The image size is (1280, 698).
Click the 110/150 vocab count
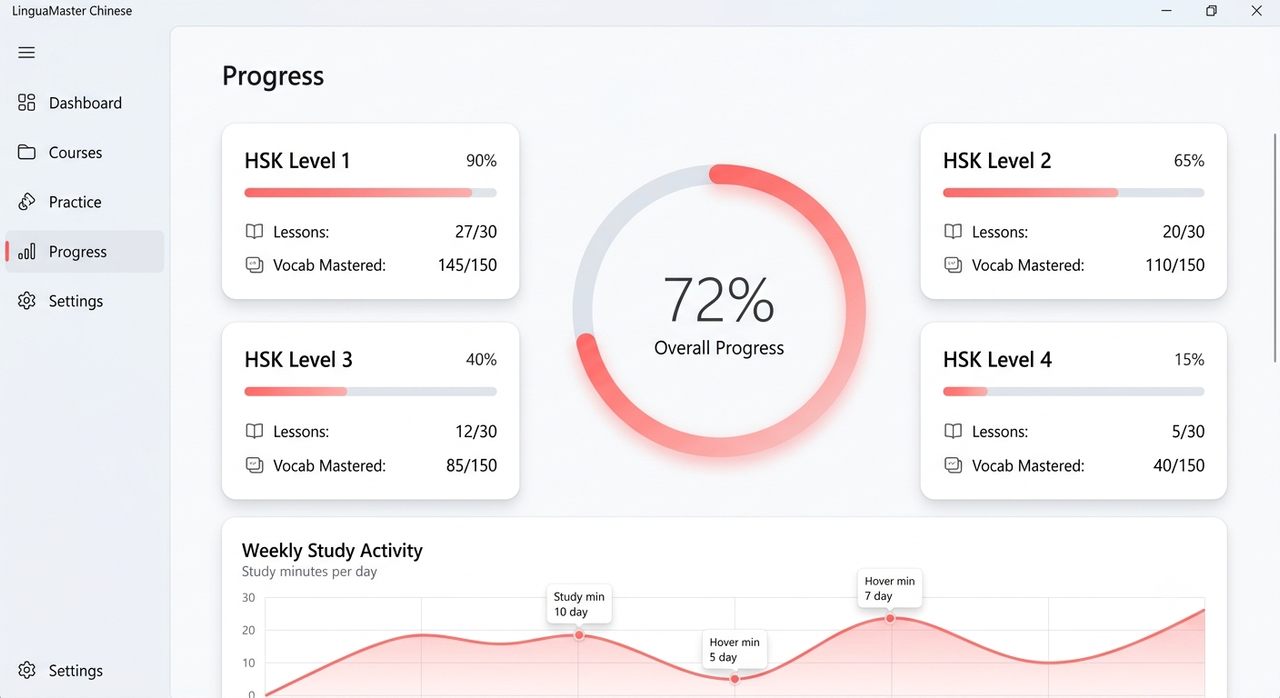[x=1175, y=265]
